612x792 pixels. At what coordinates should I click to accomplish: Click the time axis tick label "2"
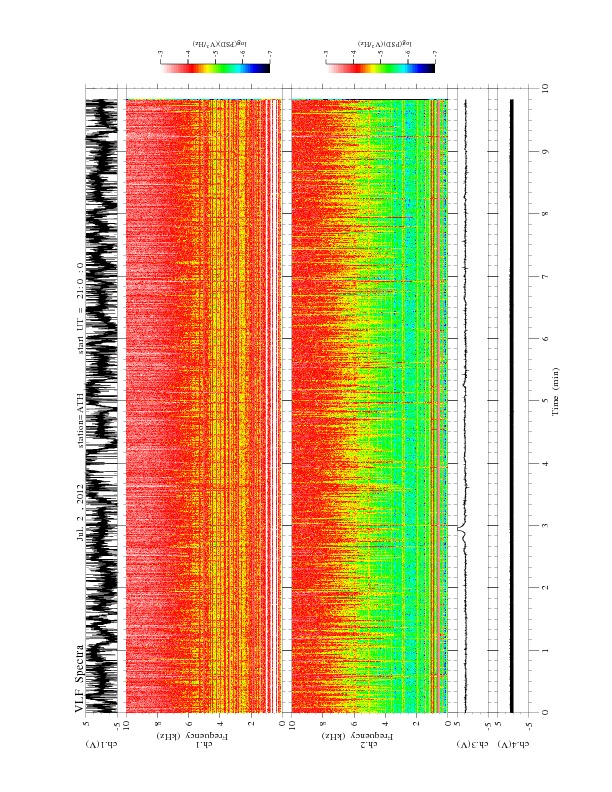(x=545, y=587)
